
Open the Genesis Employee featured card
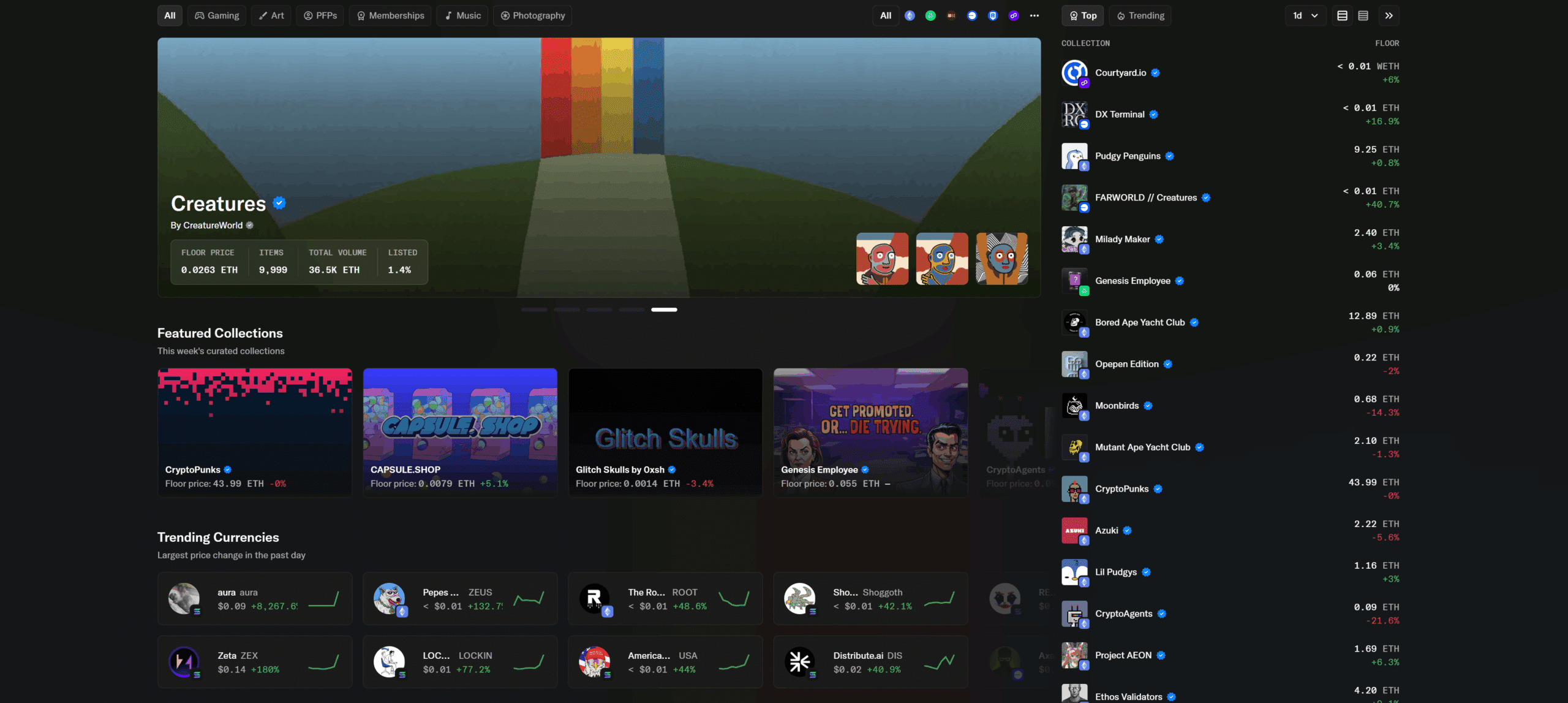click(870, 432)
